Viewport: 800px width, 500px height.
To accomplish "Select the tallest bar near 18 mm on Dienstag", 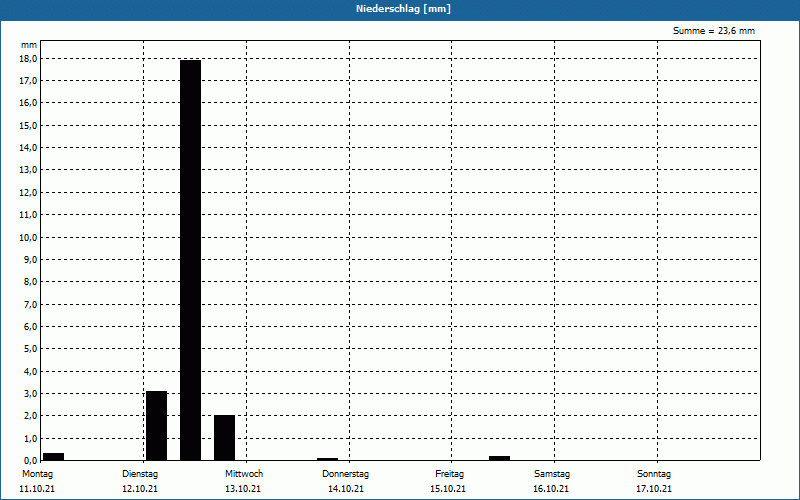I will click(190, 260).
